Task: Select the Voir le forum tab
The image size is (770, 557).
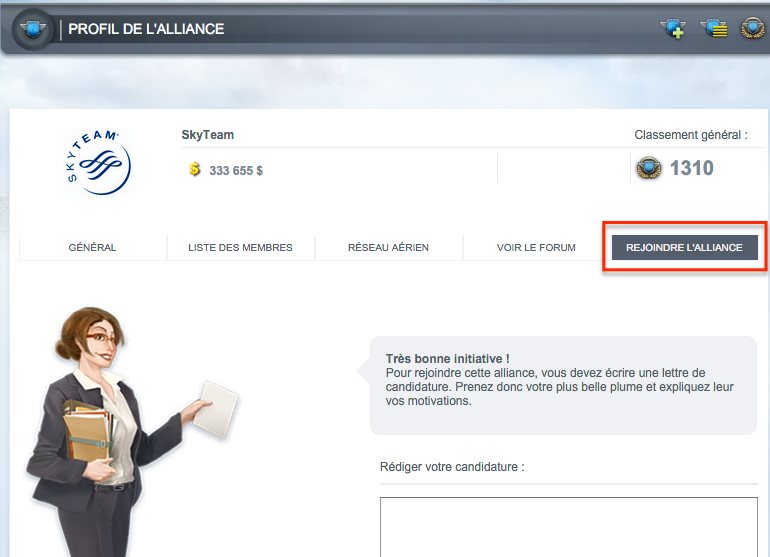Action: pyautogui.click(x=536, y=248)
